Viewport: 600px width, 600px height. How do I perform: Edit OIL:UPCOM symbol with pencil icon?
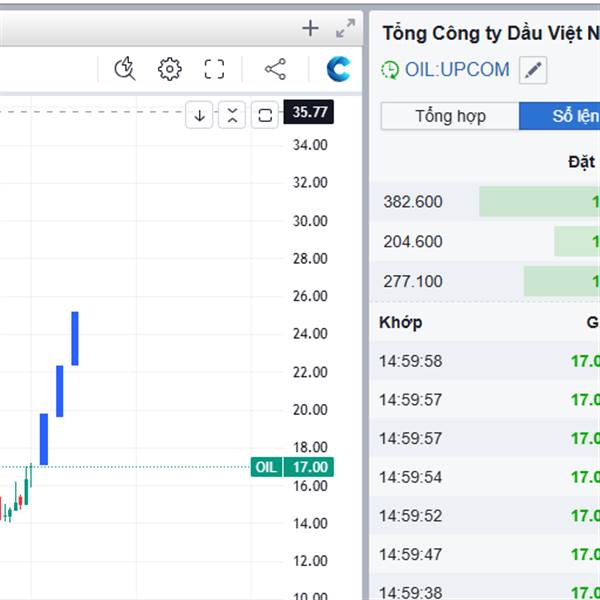coord(533,70)
